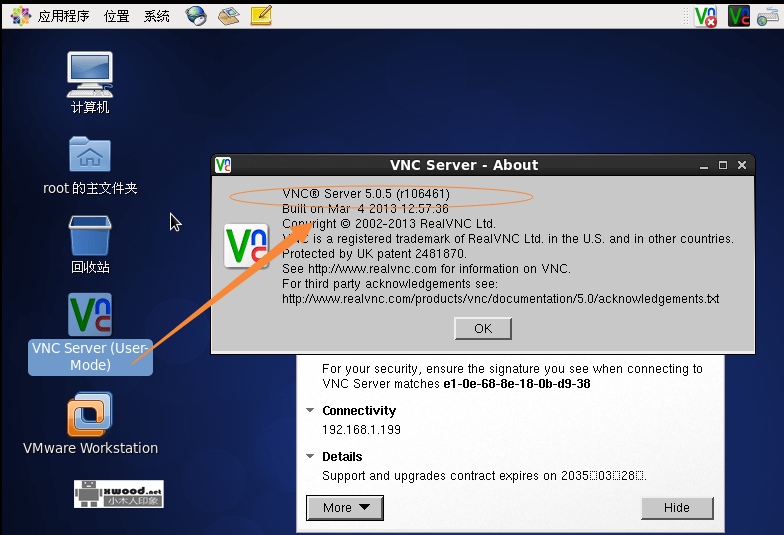Close the VNC Server About window
The image size is (784, 535).
coord(742,166)
